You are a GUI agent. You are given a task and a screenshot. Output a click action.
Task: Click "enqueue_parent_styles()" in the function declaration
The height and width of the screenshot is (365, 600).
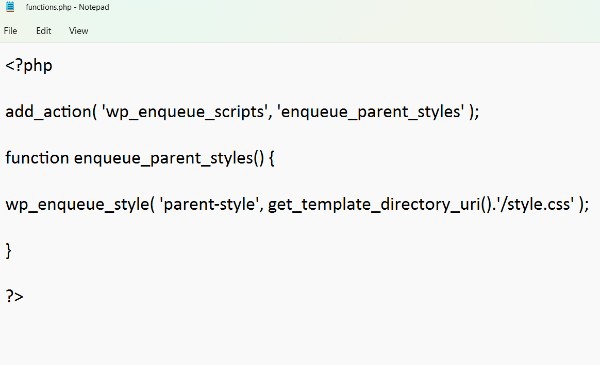169,158
